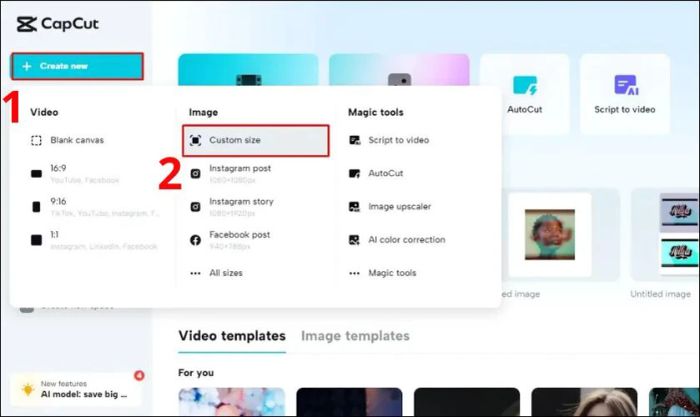Viewport: 700px width, 417px height.
Task: Click the 'For you' label
Action: point(196,373)
